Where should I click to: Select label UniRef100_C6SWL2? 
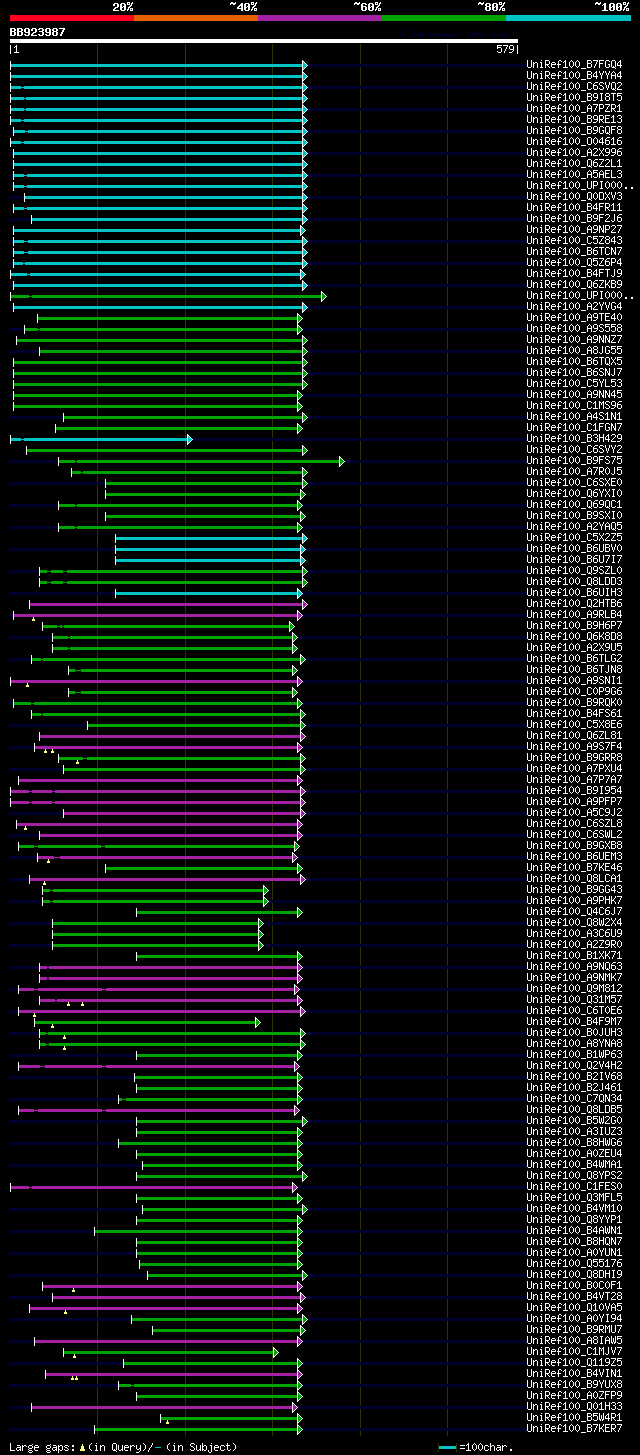[x=574, y=835]
